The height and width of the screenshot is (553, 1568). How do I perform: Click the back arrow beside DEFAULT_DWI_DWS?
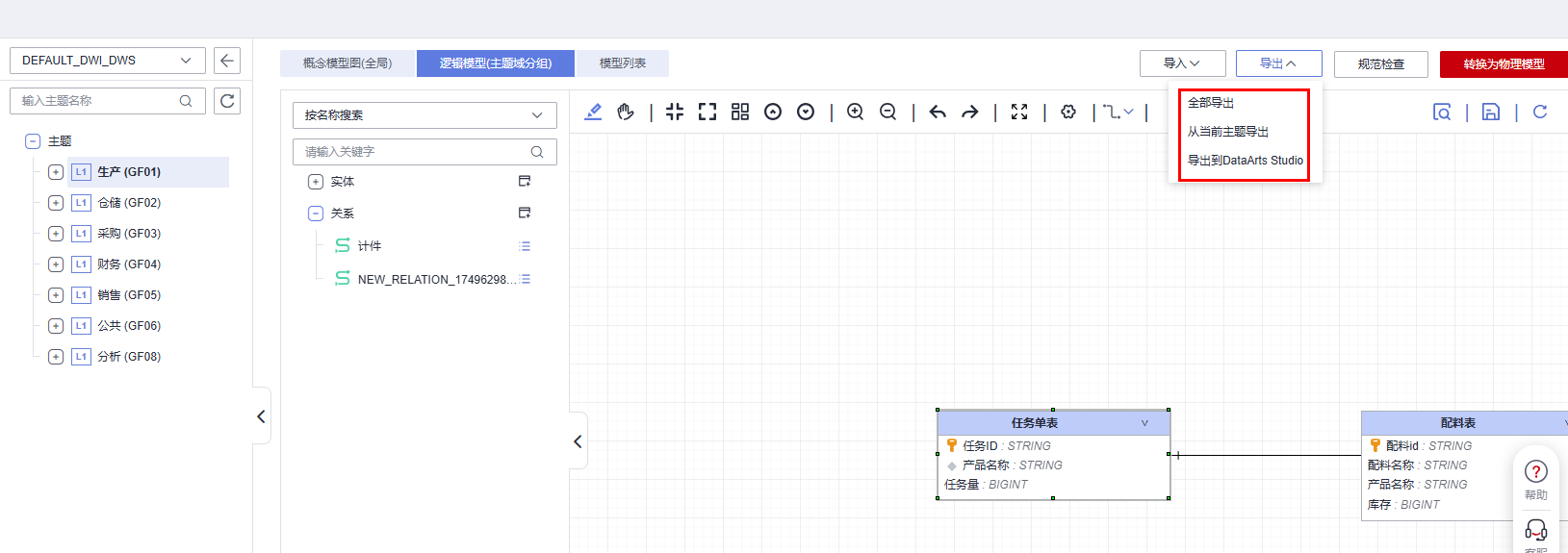227,61
